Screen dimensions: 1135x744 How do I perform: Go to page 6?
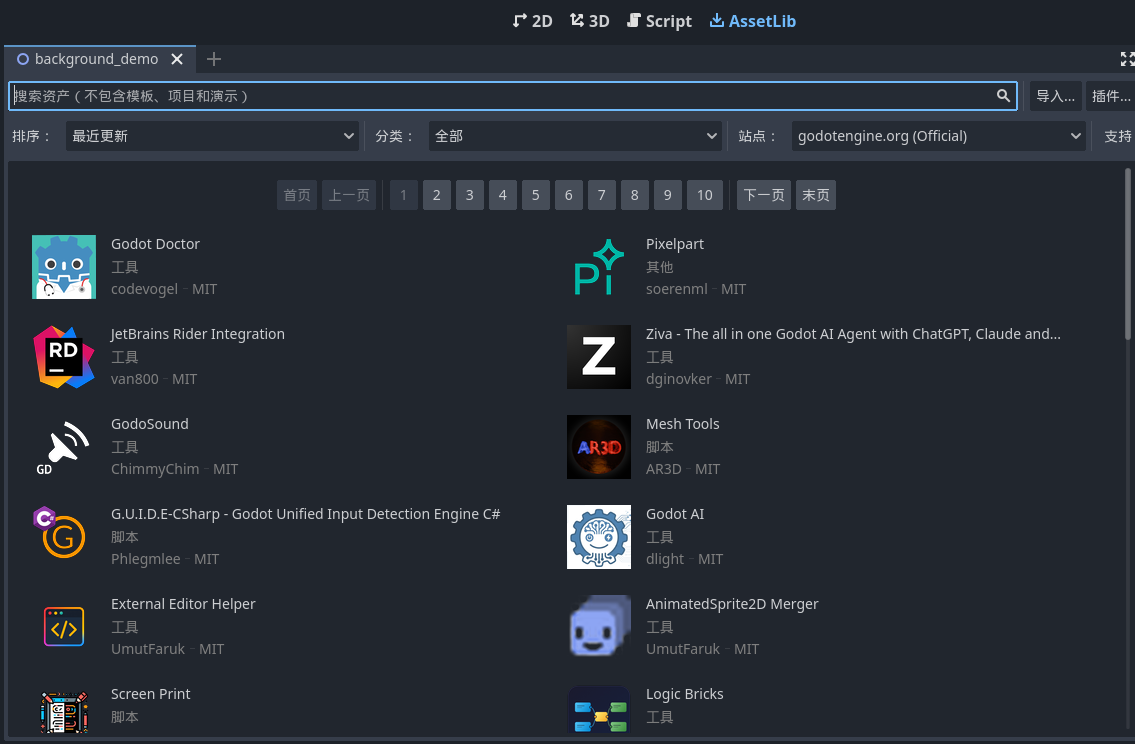coord(569,195)
